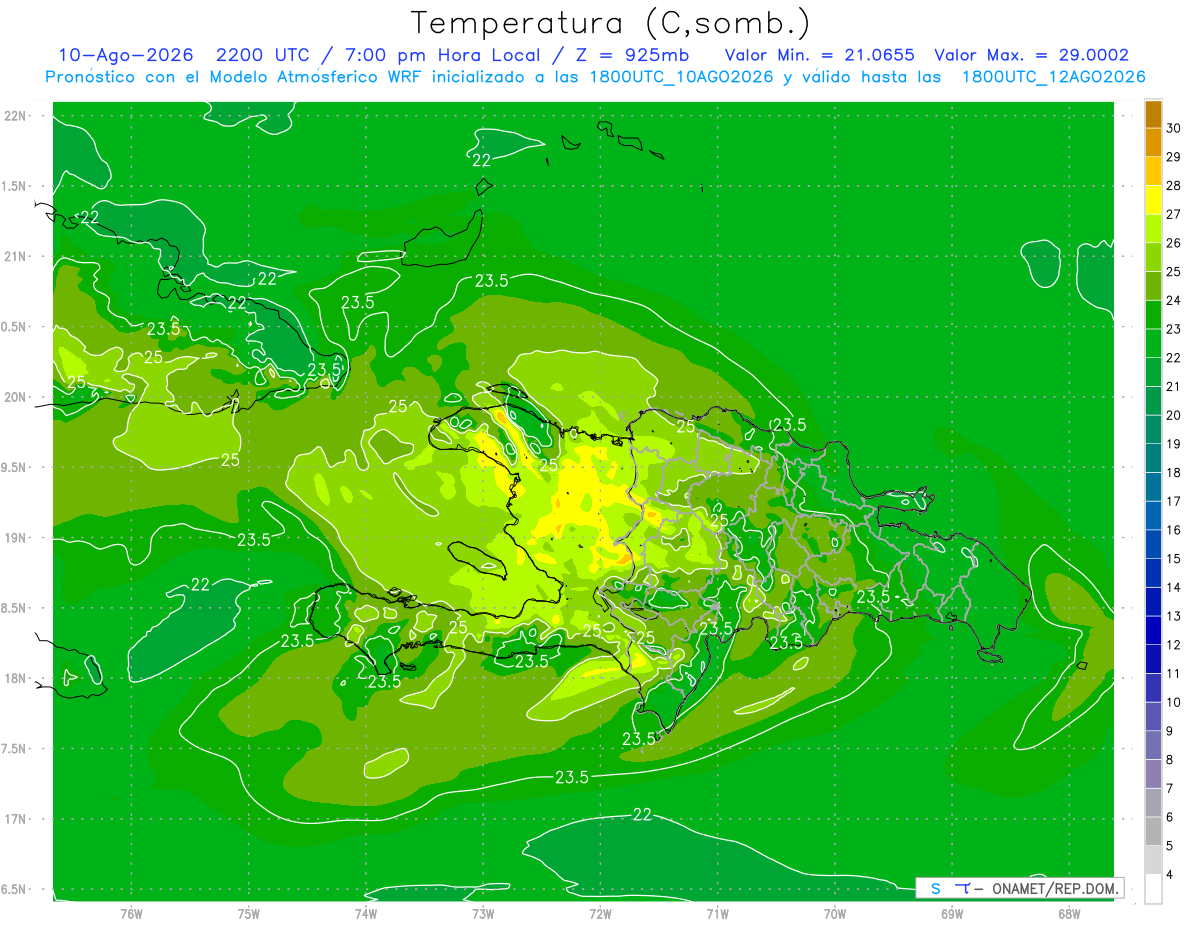Click the legend swatch between 22 and 23
Screen dimensions: 1200x927
click(x=1153, y=343)
